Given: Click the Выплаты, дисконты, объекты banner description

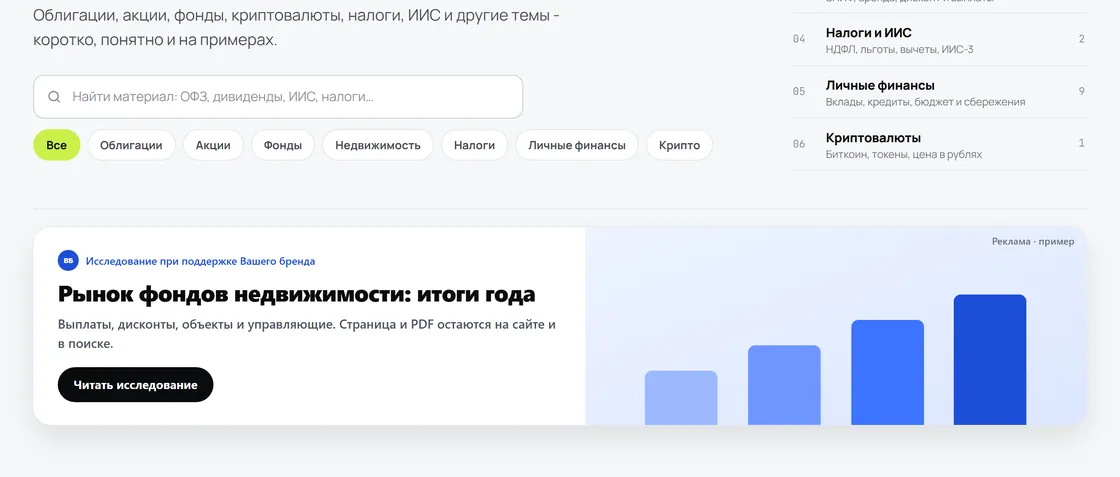Looking at the screenshot, I should point(307,334).
